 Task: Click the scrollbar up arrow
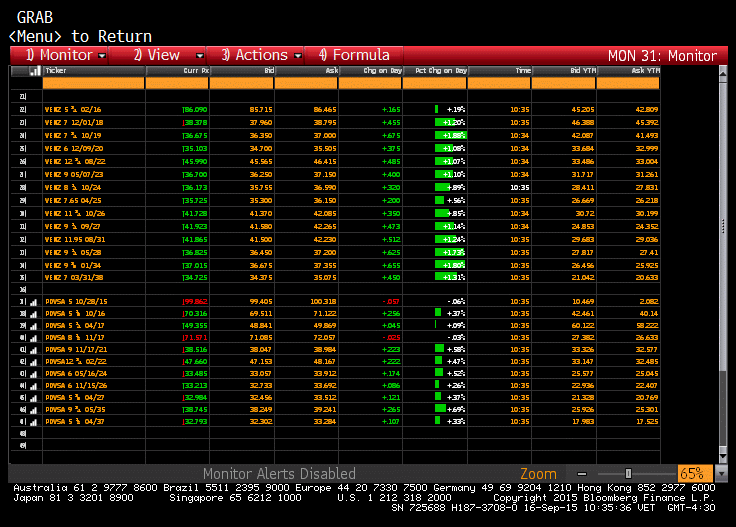[723, 73]
